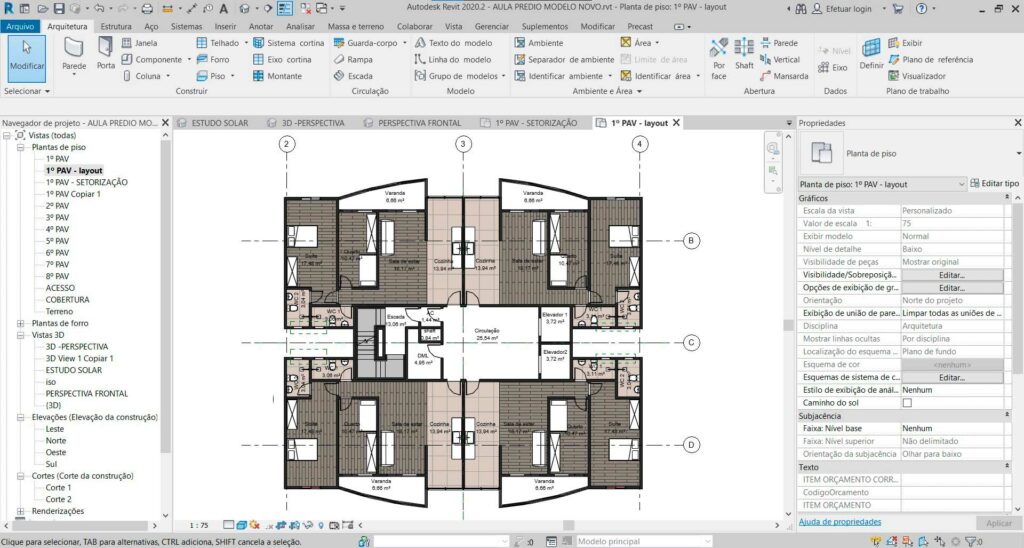Open the Vista ribbon tab

[453, 27]
